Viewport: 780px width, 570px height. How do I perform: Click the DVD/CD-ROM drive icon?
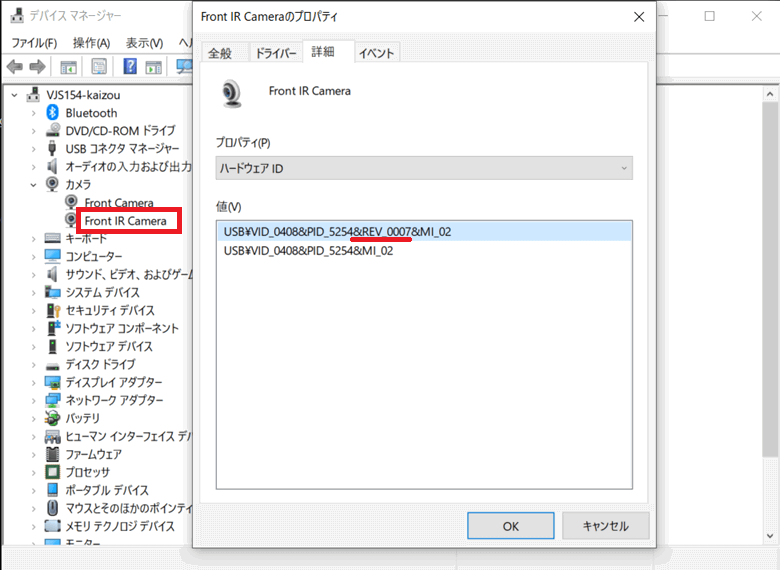click(x=54, y=131)
